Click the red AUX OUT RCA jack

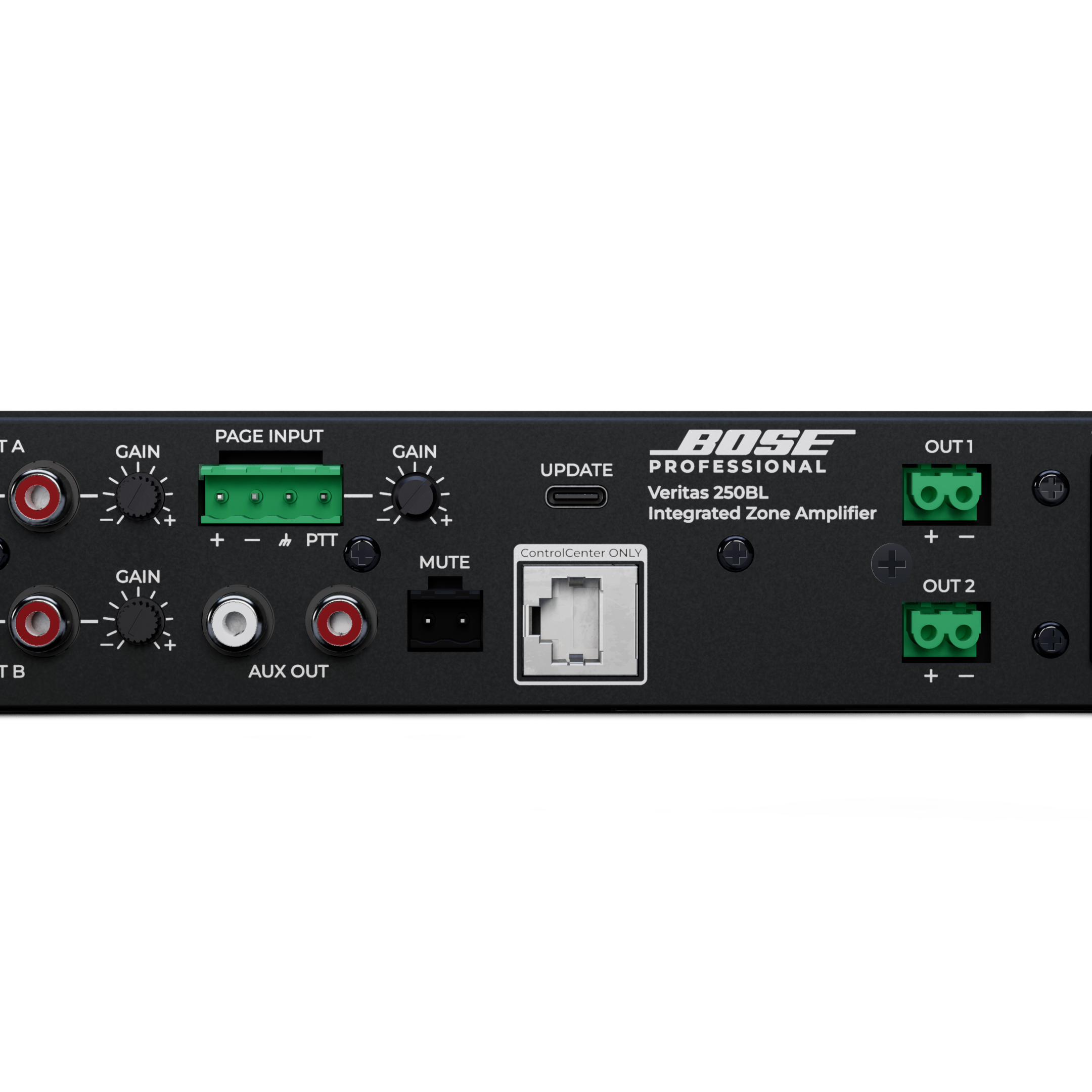[x=341, y=622]
